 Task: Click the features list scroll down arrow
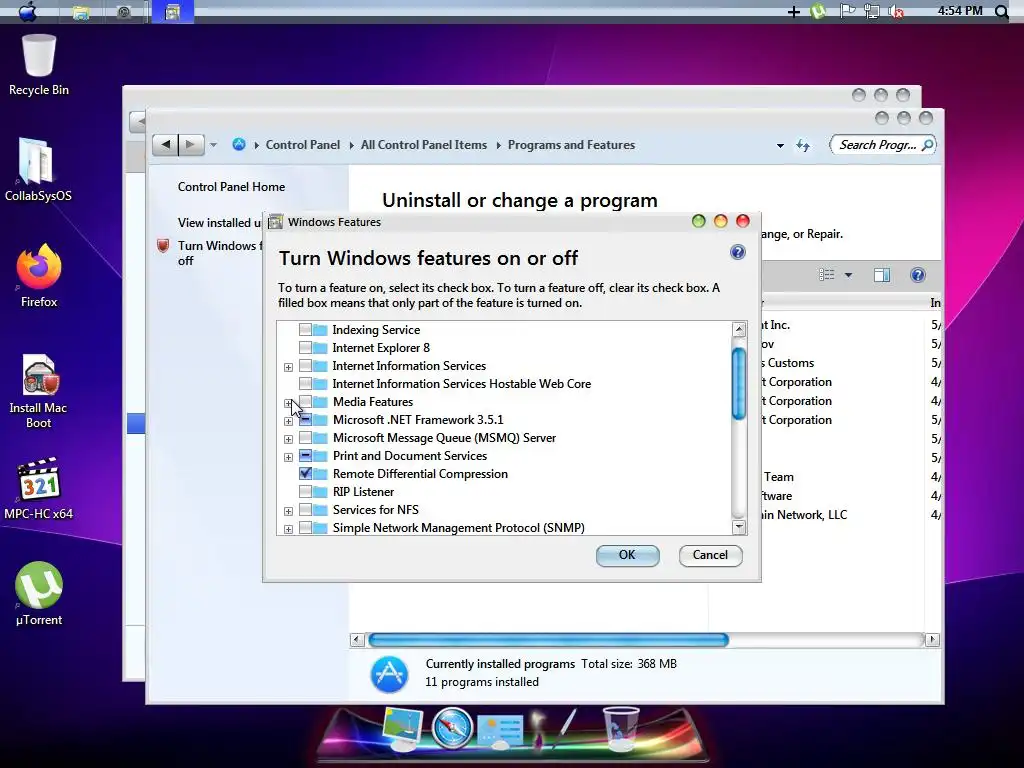(739, 527)
